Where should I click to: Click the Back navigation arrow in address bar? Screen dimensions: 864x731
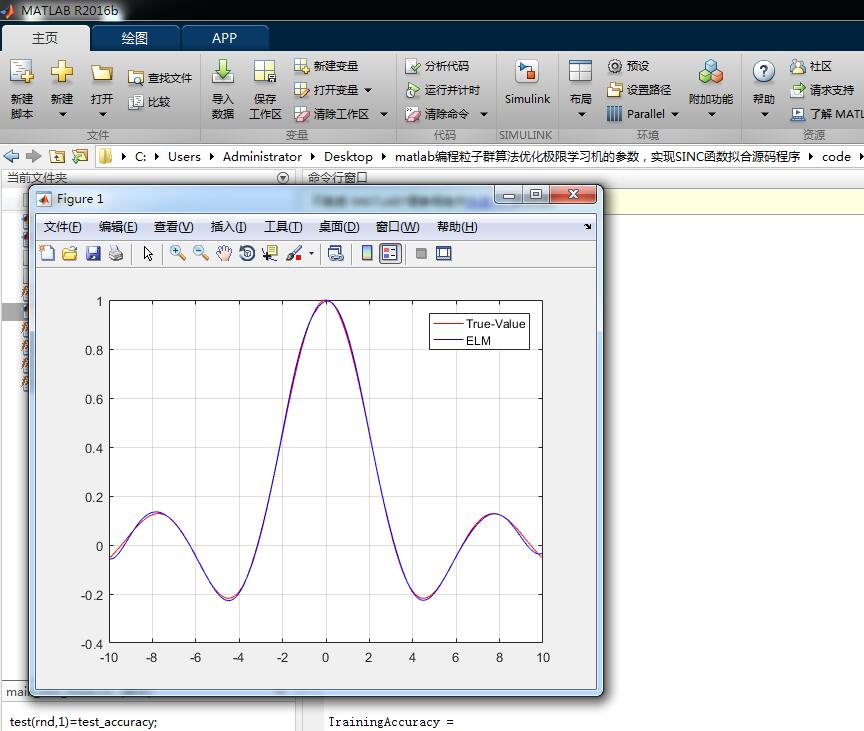click(x=11, y=156)
